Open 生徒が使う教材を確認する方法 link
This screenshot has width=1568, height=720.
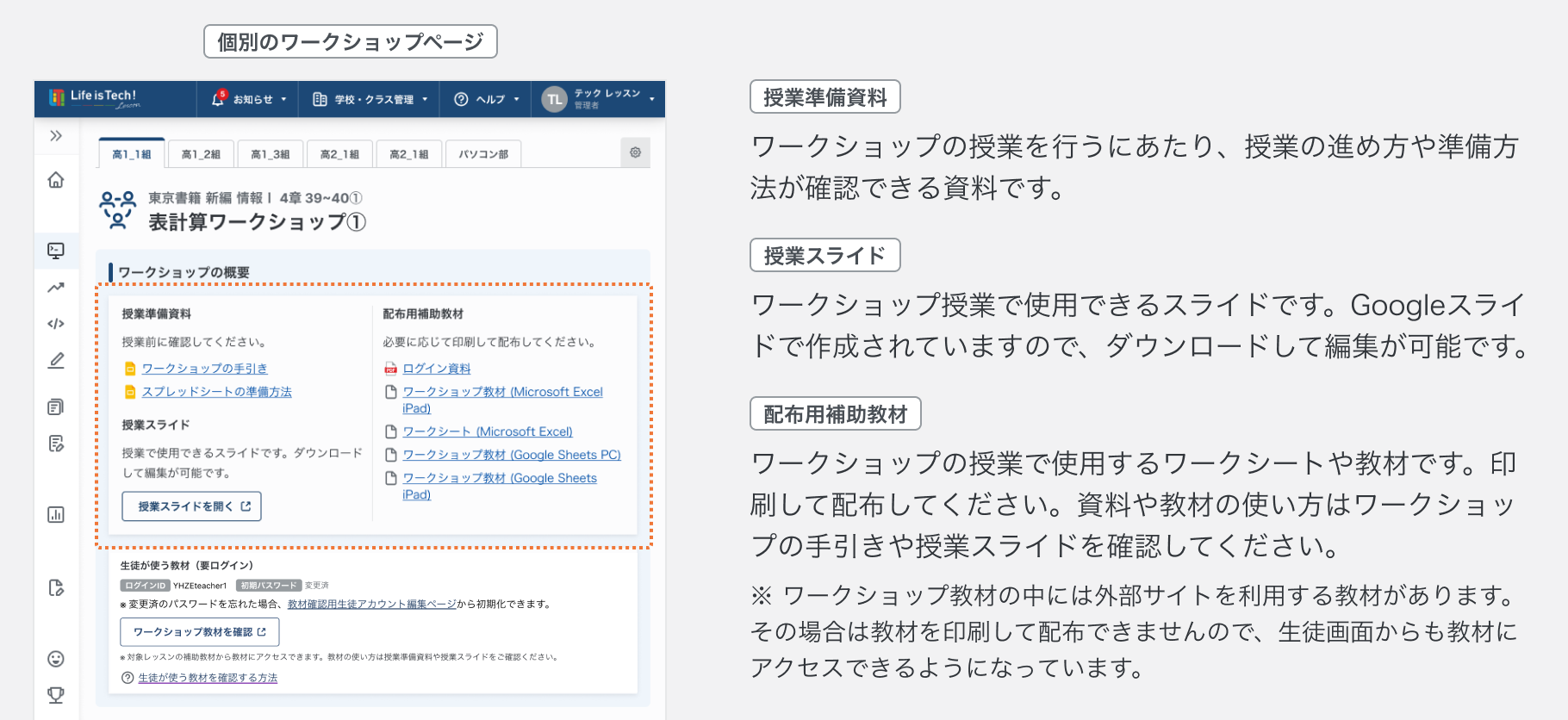coord(208,678)
